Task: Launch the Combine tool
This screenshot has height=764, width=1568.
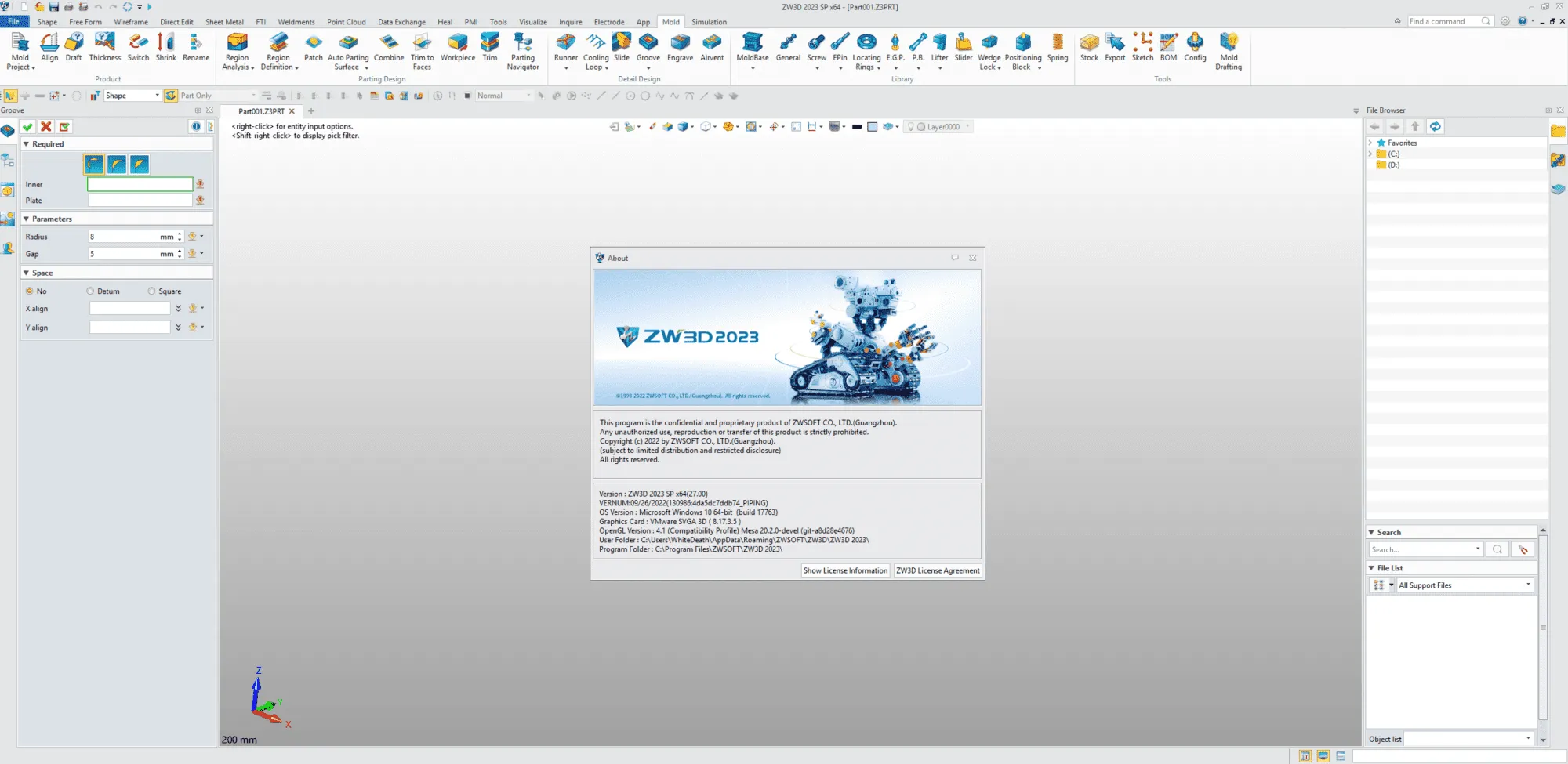Action: pos(389,47)
